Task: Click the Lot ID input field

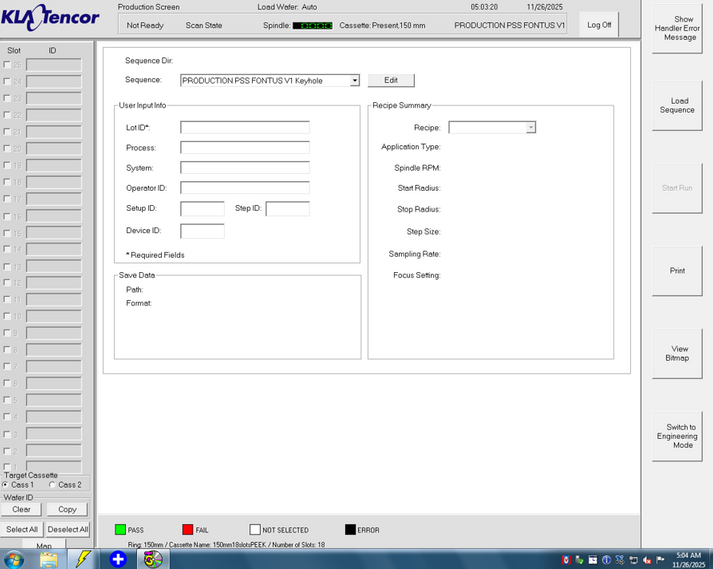Action: click(x=245, y=128)
